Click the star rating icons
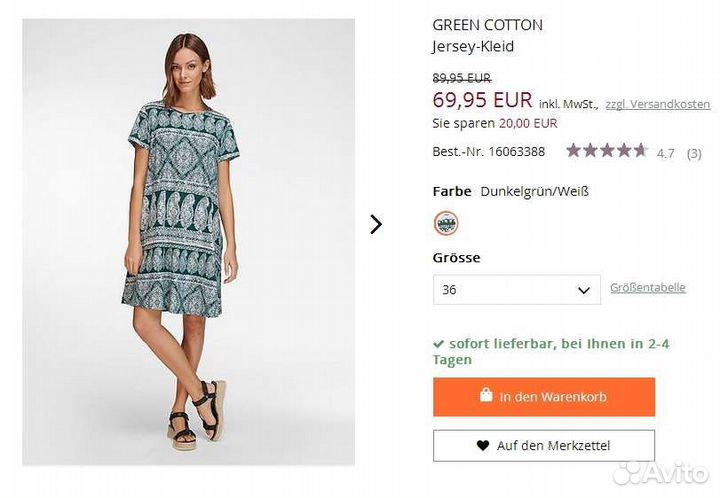This screenshot has width=720, height=498. click(x=607, y=151)
